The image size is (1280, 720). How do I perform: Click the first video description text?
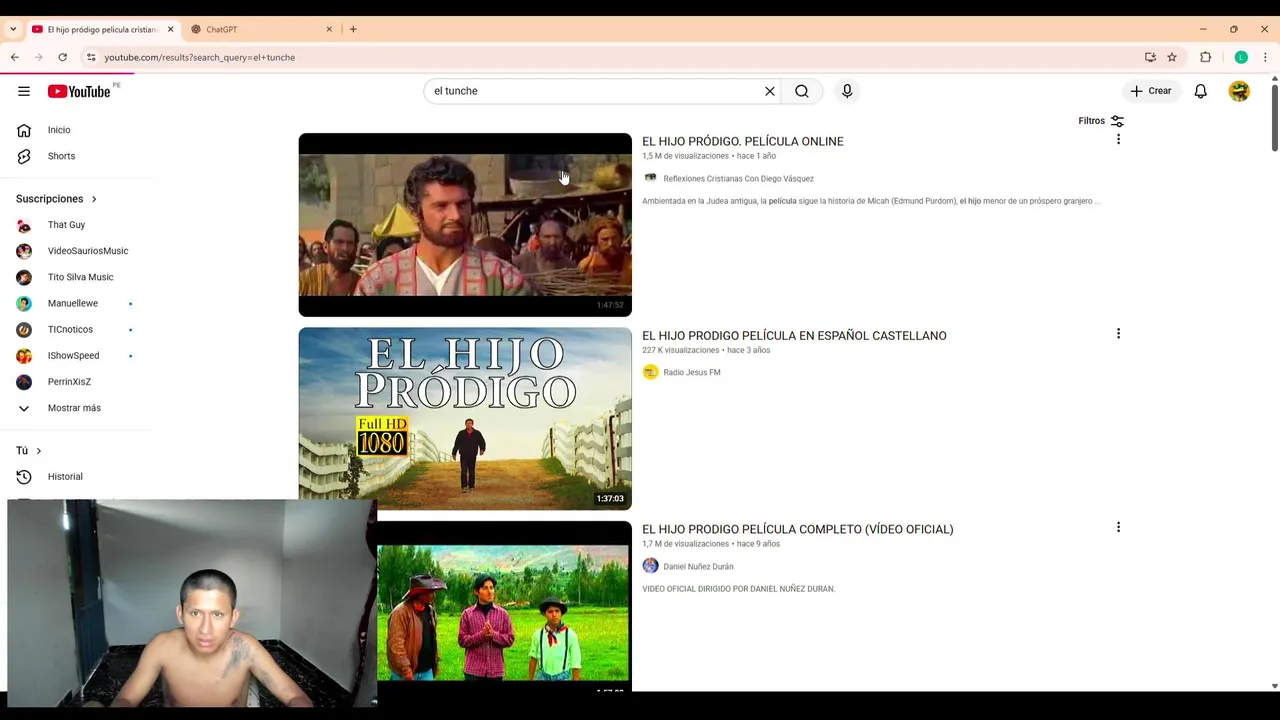tap(871, 201)
